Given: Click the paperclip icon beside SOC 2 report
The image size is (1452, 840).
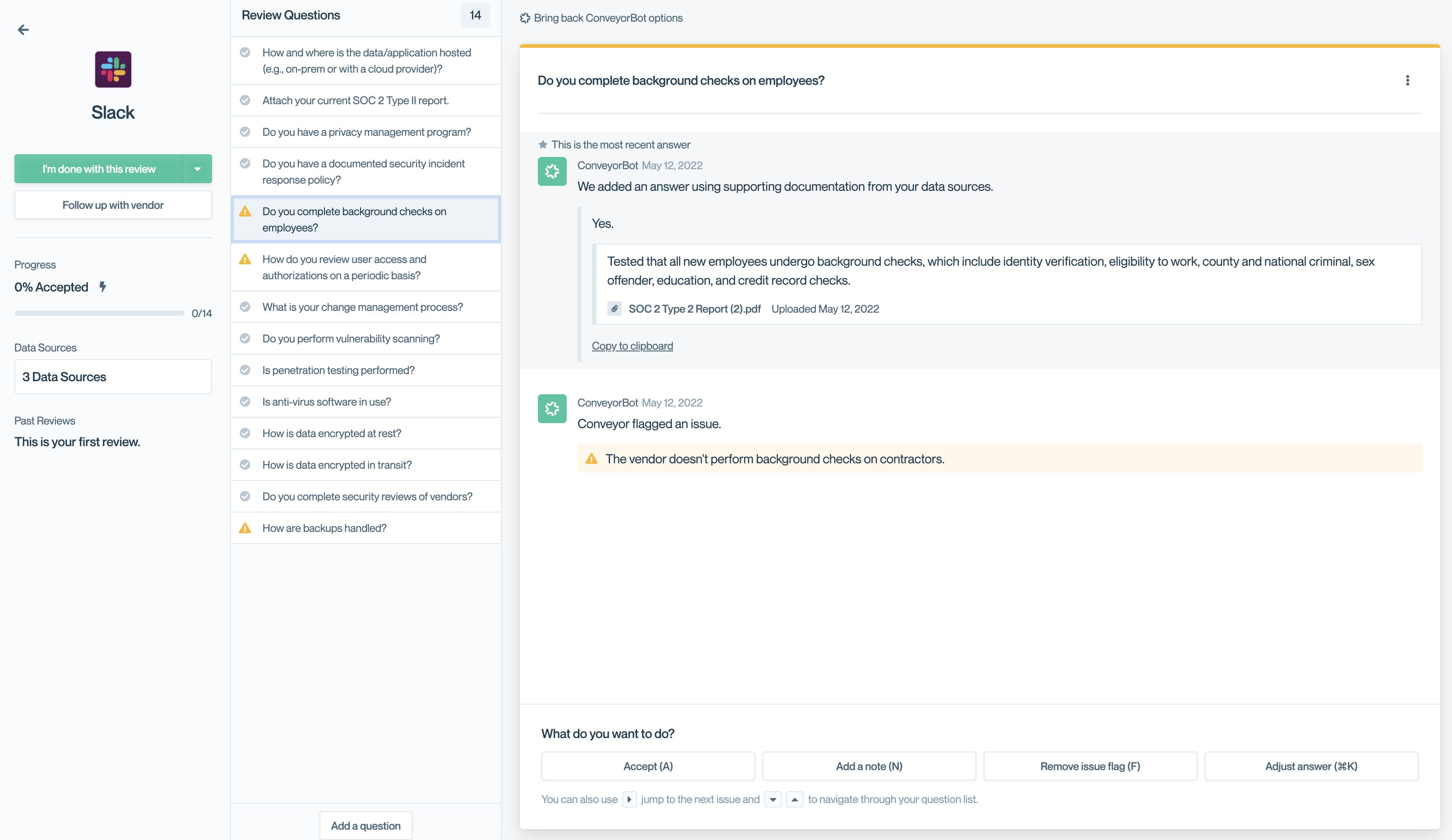Looking at the screenshot, I should click(x=614, y=309).
